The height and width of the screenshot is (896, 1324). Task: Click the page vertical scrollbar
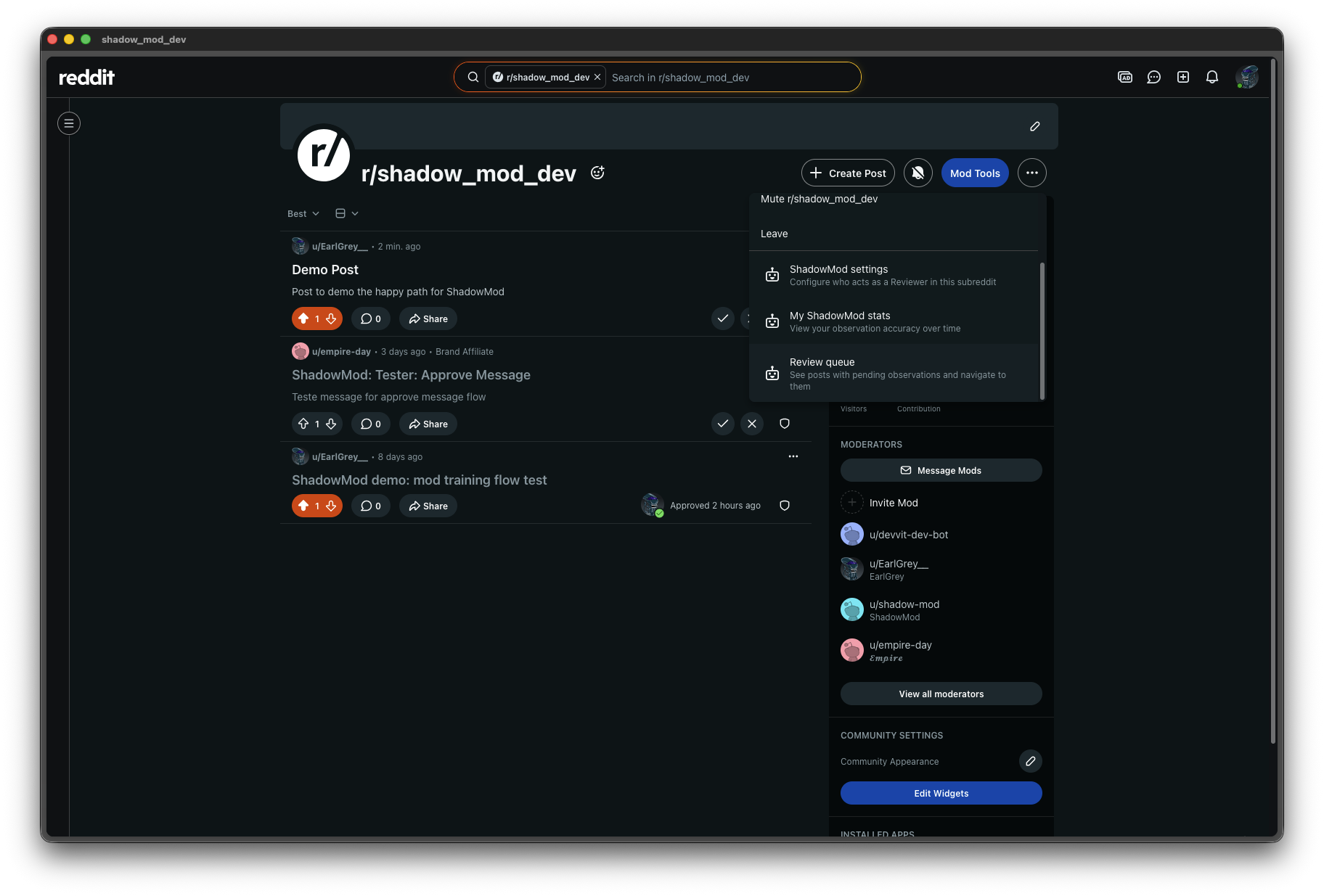(1272, 400)
